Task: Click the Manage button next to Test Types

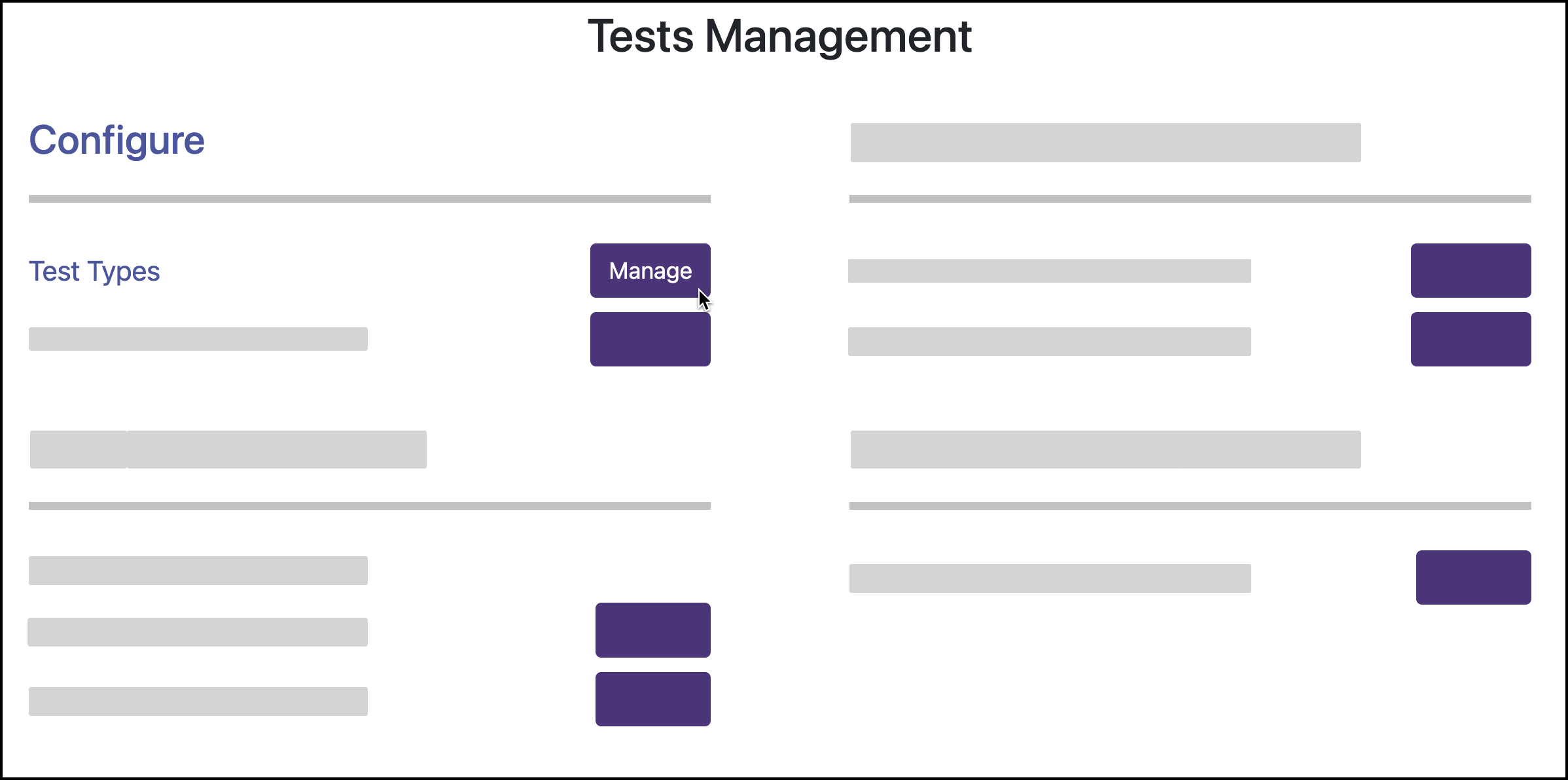Action: (650, 270)
